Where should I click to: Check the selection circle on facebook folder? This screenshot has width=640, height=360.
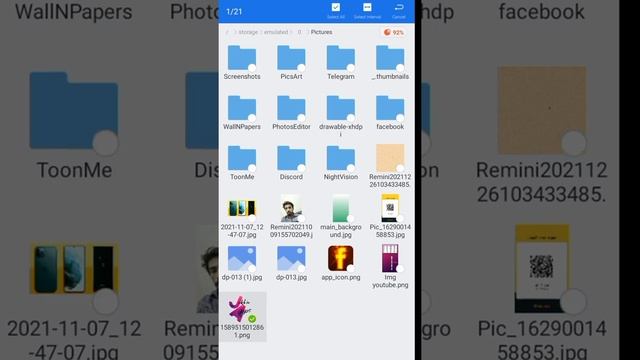pyautogui.click(x=400, y=118)
